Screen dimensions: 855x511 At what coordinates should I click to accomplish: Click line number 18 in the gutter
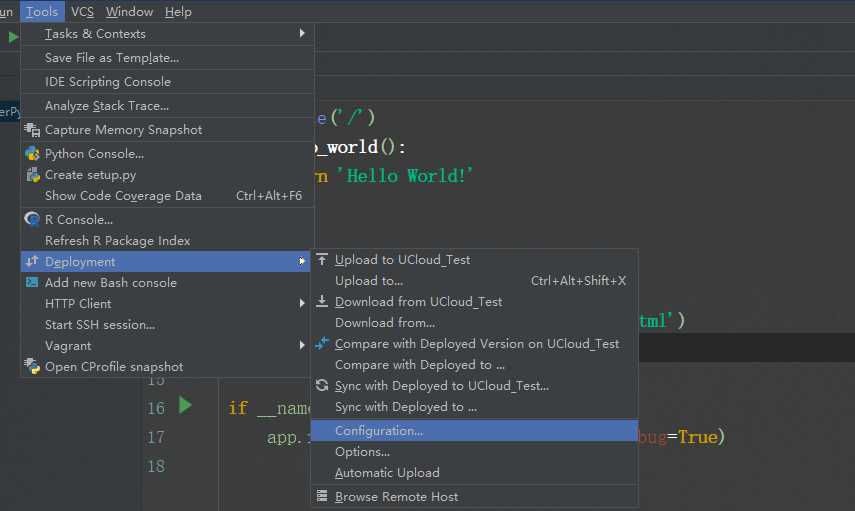click(156, 466)
